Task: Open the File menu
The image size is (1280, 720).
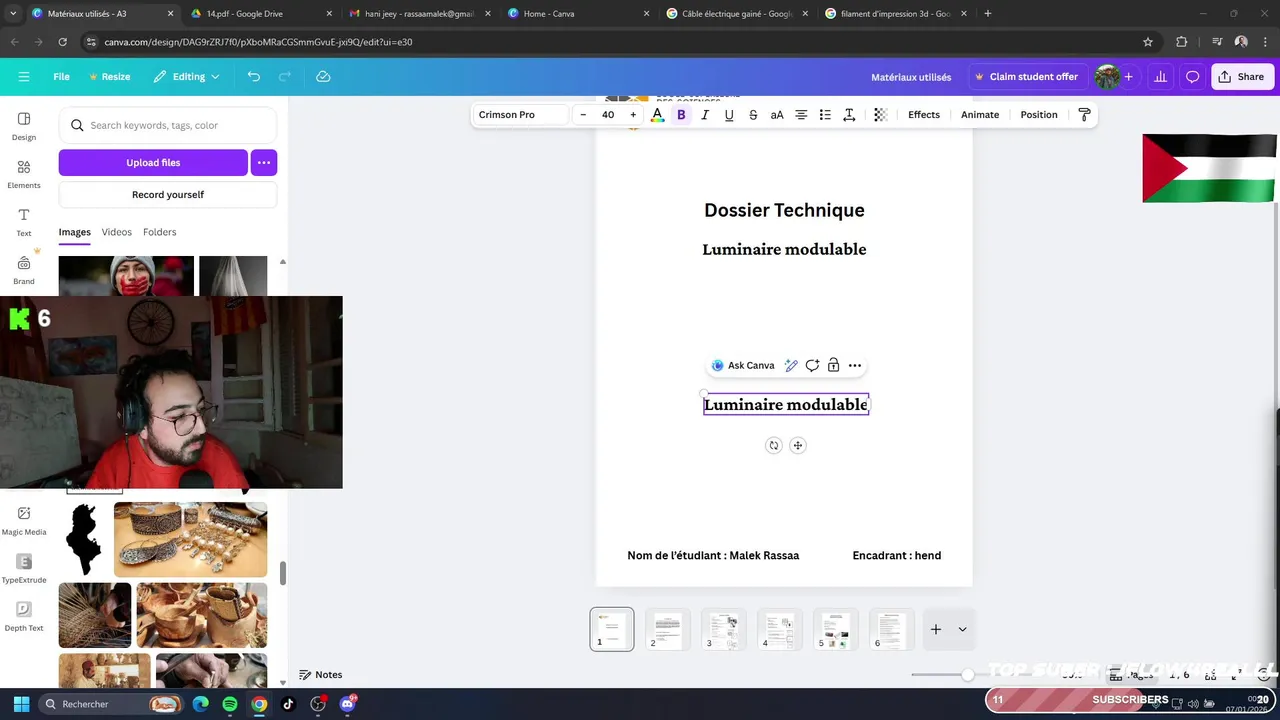Action: coord(61,77)
